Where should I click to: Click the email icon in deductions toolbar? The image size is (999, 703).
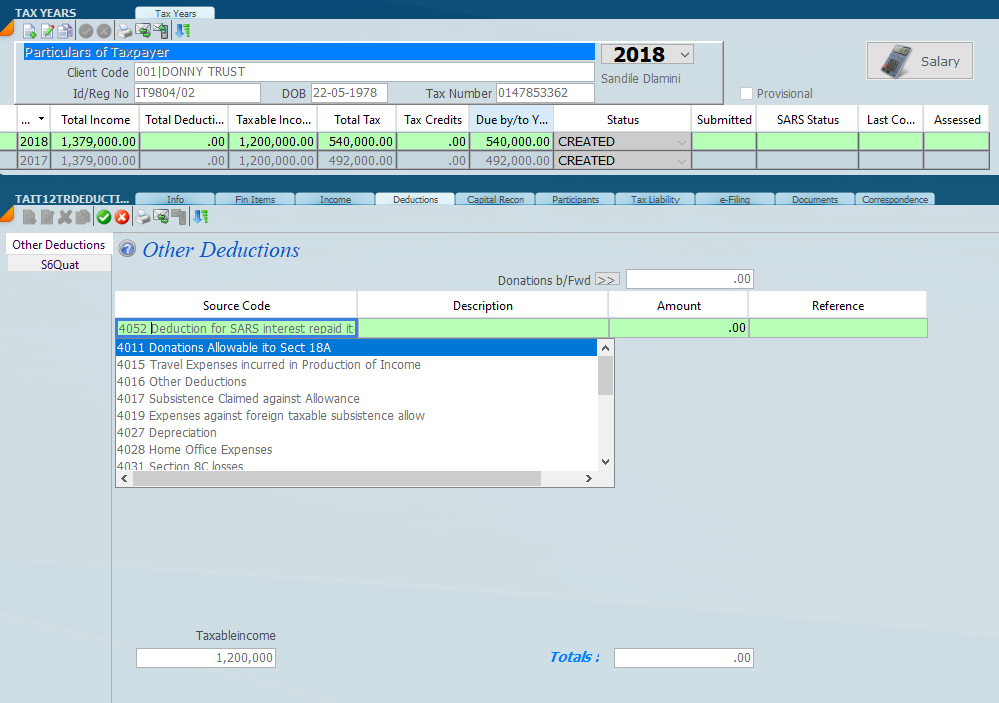(161, 217)
